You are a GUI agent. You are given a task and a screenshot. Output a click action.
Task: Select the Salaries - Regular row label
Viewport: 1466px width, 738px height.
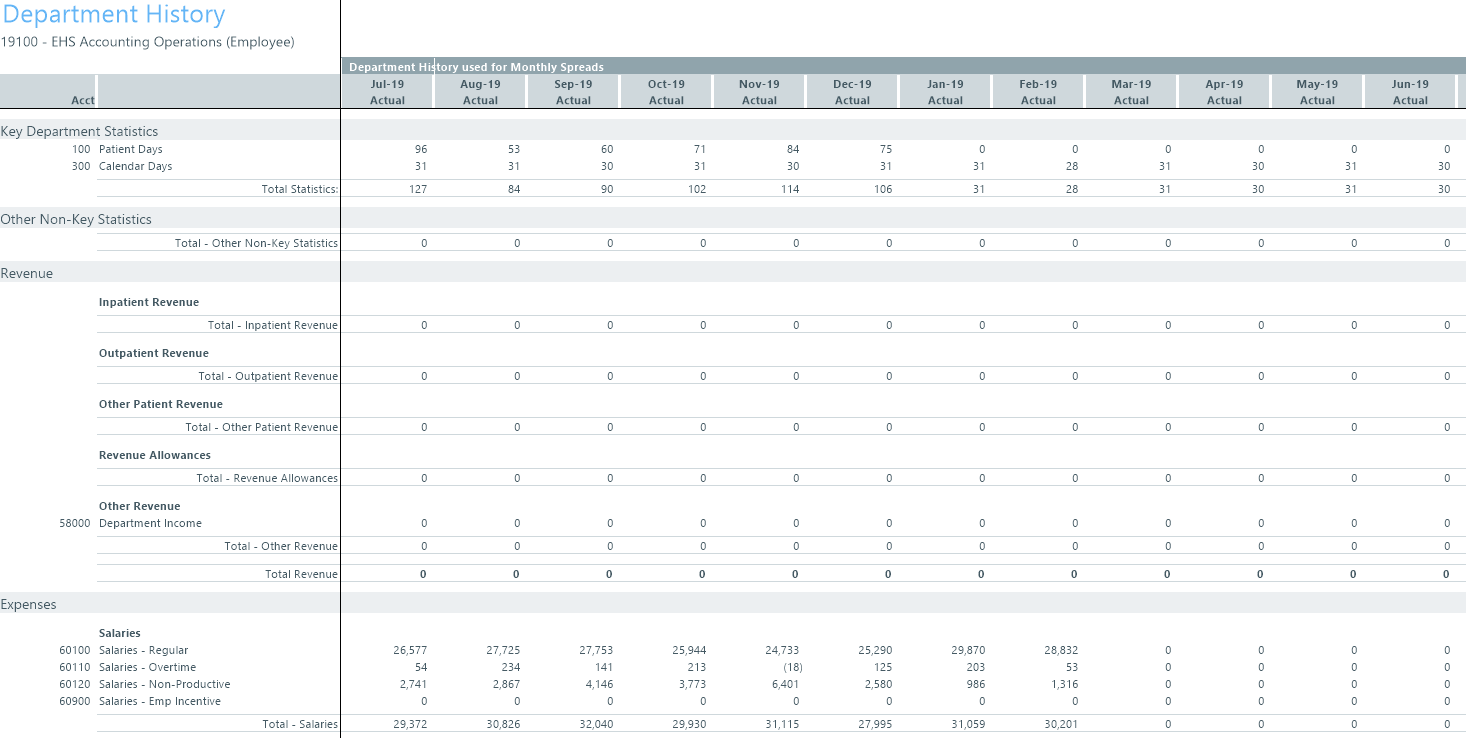(143, 650)
